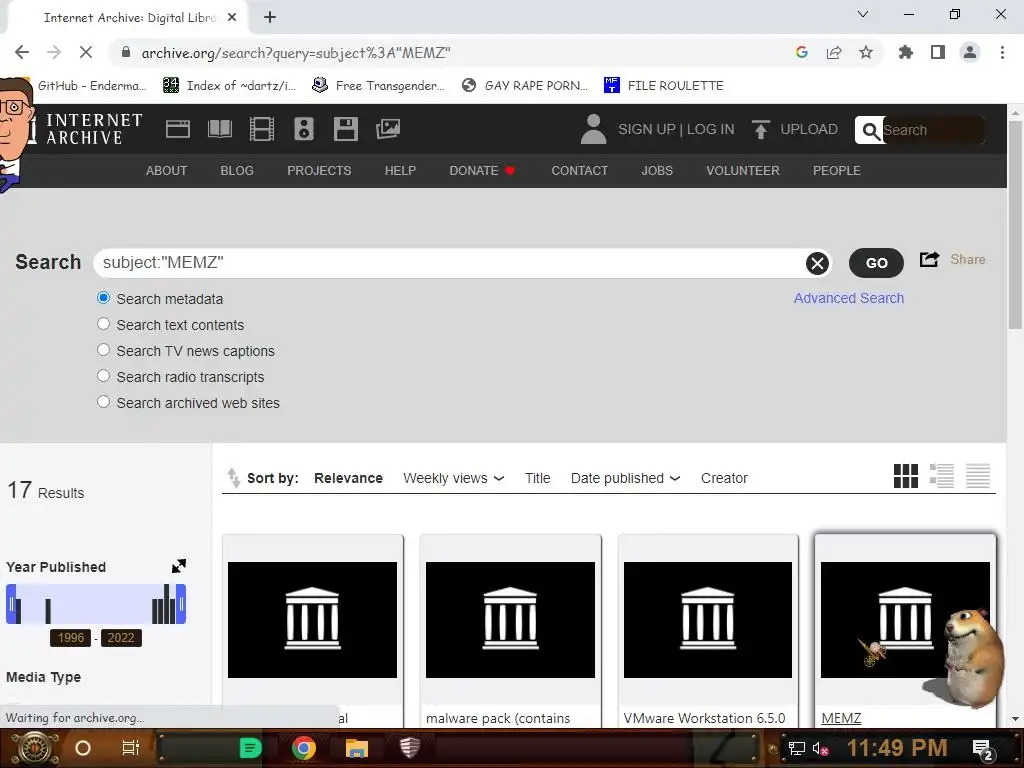
Task: Open Chrome from the taskbar
Action: pos(304,748)
